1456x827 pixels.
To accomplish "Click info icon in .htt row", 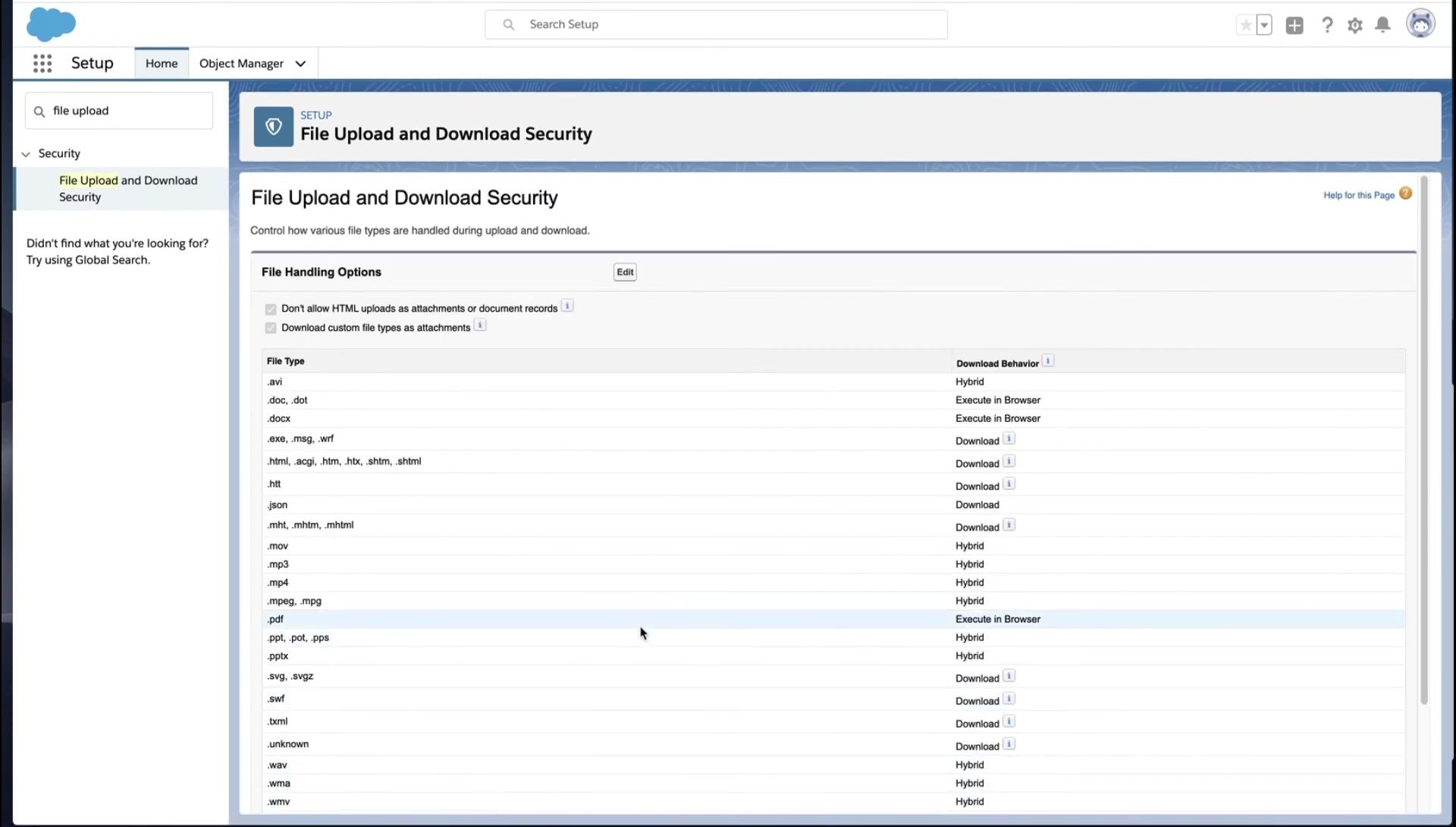I will pos(1009,484).
